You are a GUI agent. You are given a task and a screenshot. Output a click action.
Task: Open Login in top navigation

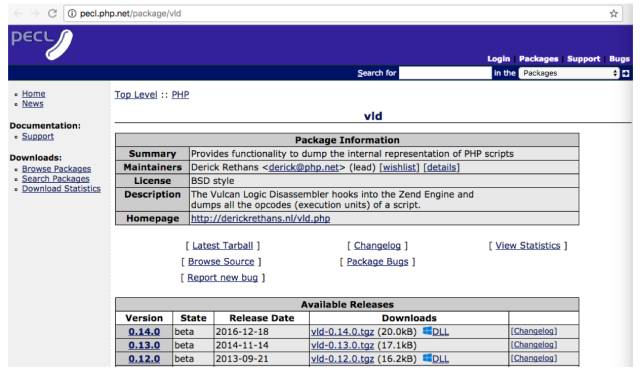coord(498,59)
